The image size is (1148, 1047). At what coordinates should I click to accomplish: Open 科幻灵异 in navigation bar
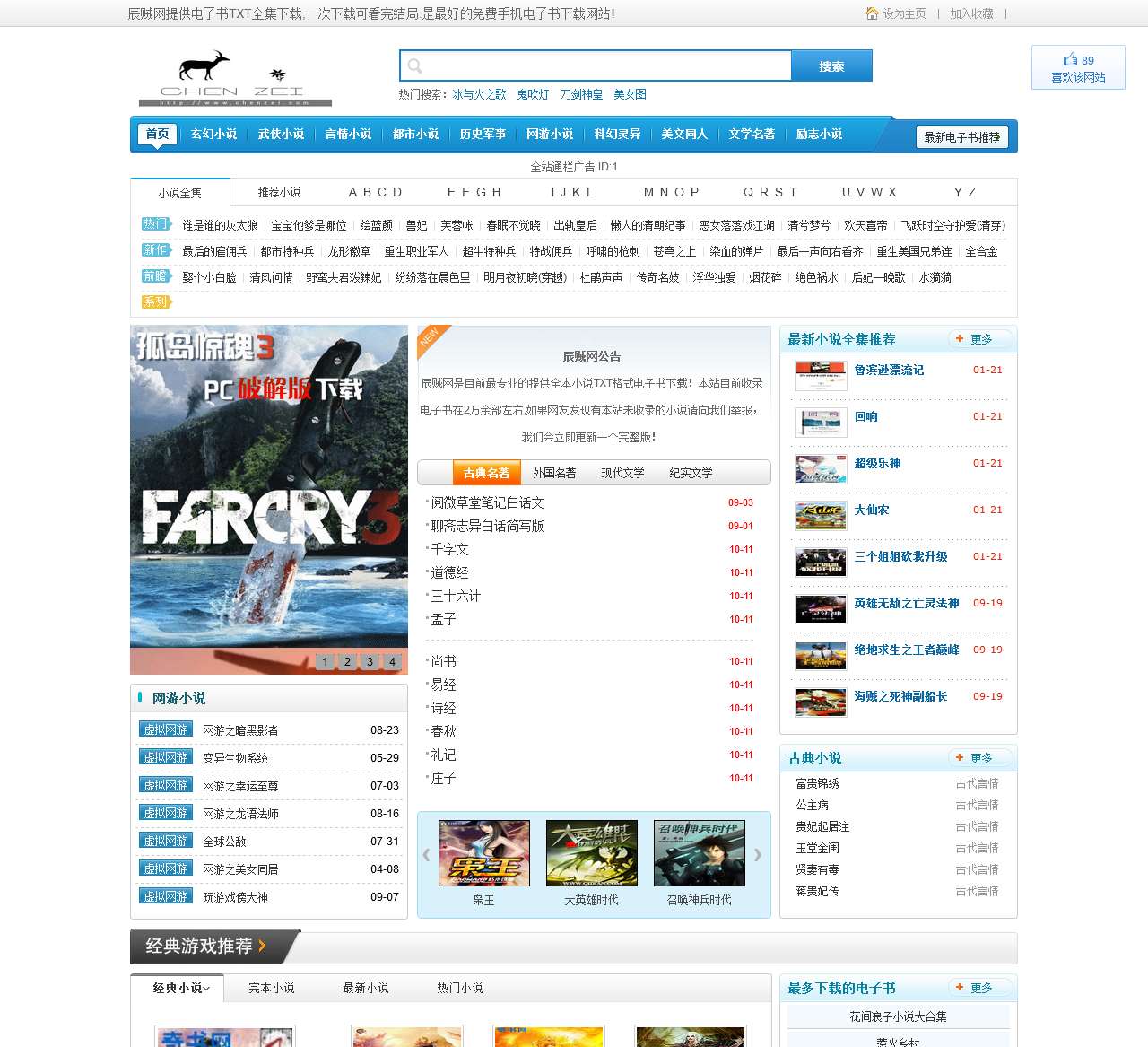617,134
